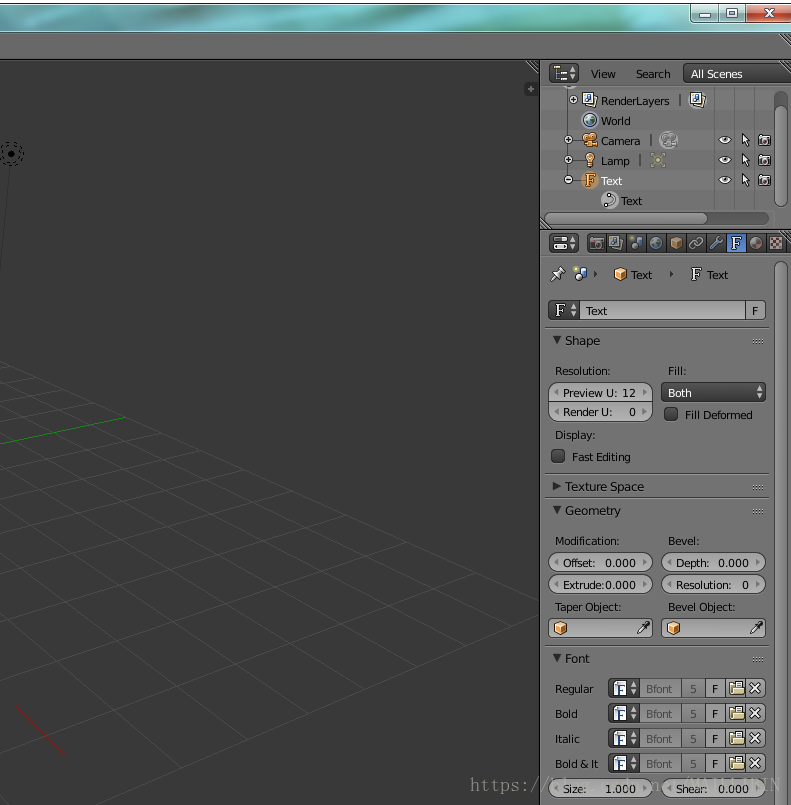Image resolution: width=791 pixels, height=805 pixels.
Task: Open the Properties editor type selector
Action: click(x=564, y=243)
